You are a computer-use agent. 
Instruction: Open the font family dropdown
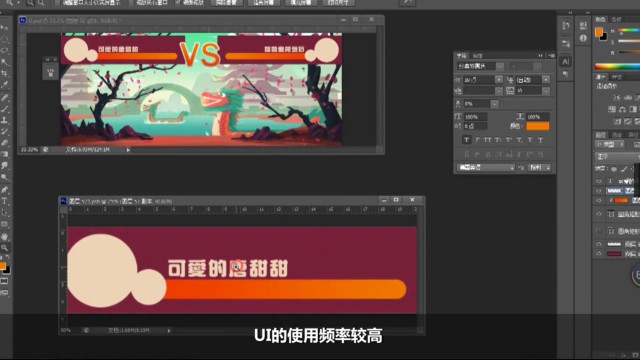coord(500,66)
